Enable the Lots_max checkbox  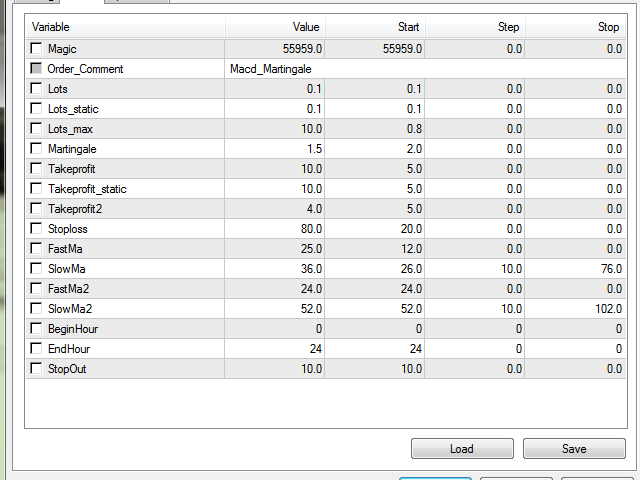pos(36,128)
